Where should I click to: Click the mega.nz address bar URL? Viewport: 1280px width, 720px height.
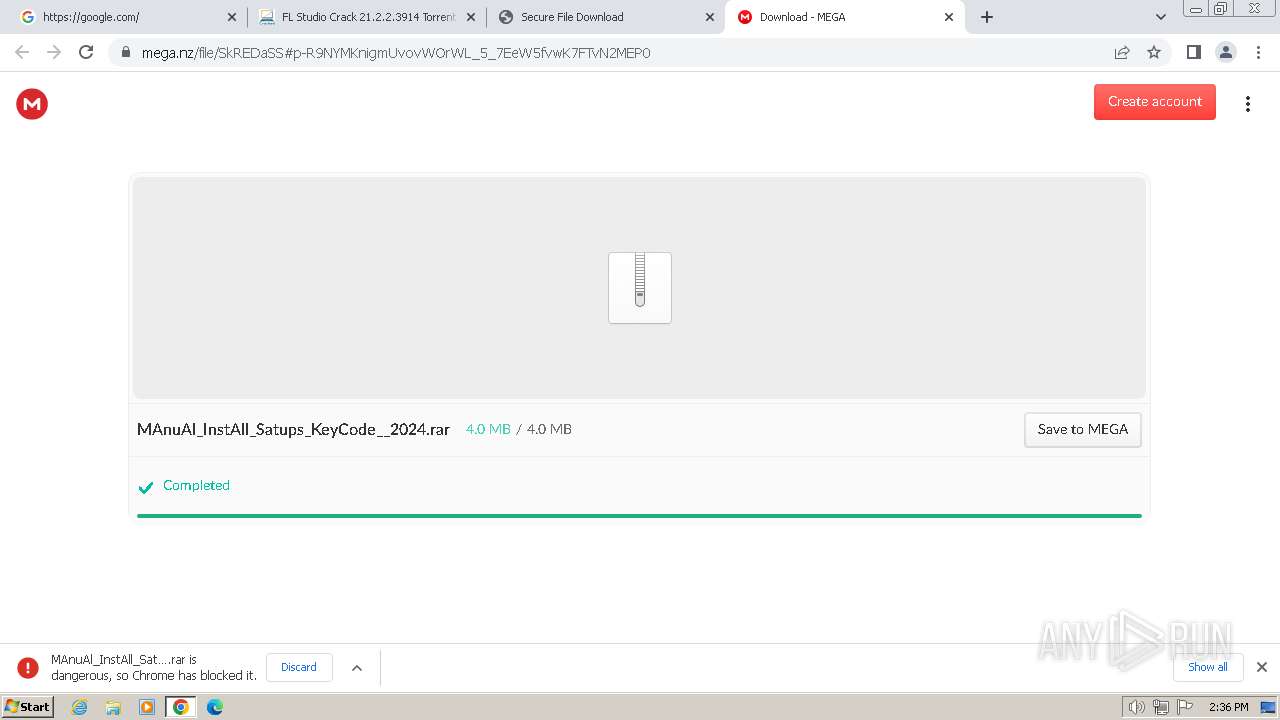396,53
